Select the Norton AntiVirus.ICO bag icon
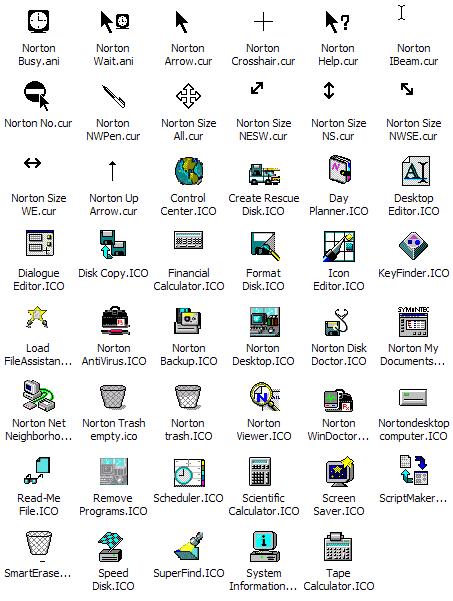 pos(115,320)
